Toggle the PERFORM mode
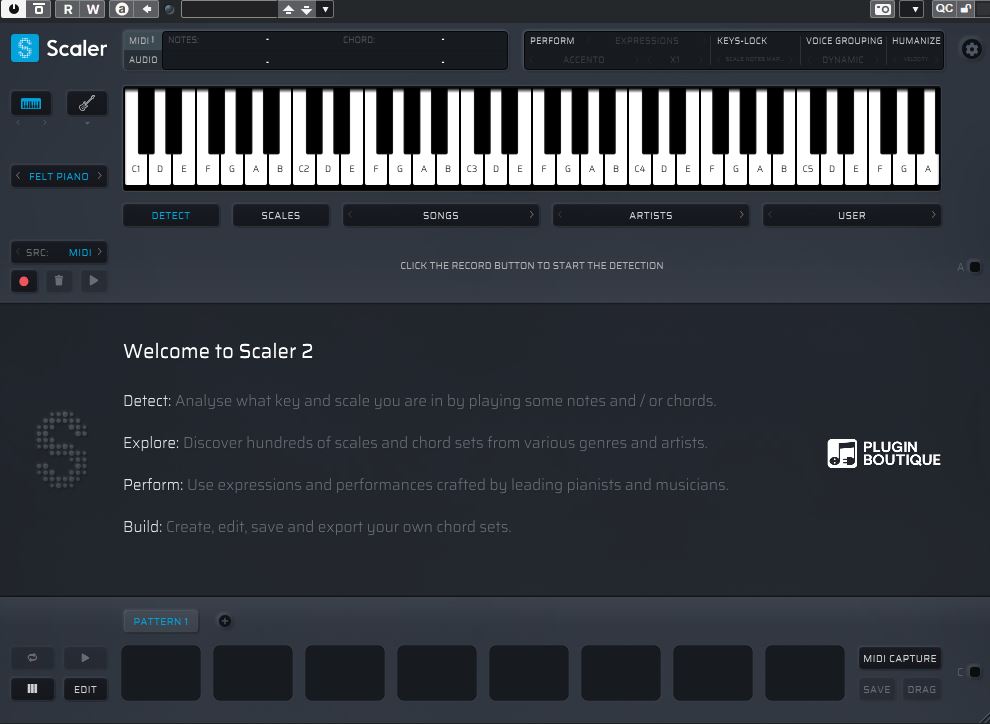This screenshot has height=724, width=990. pos(552,40)
